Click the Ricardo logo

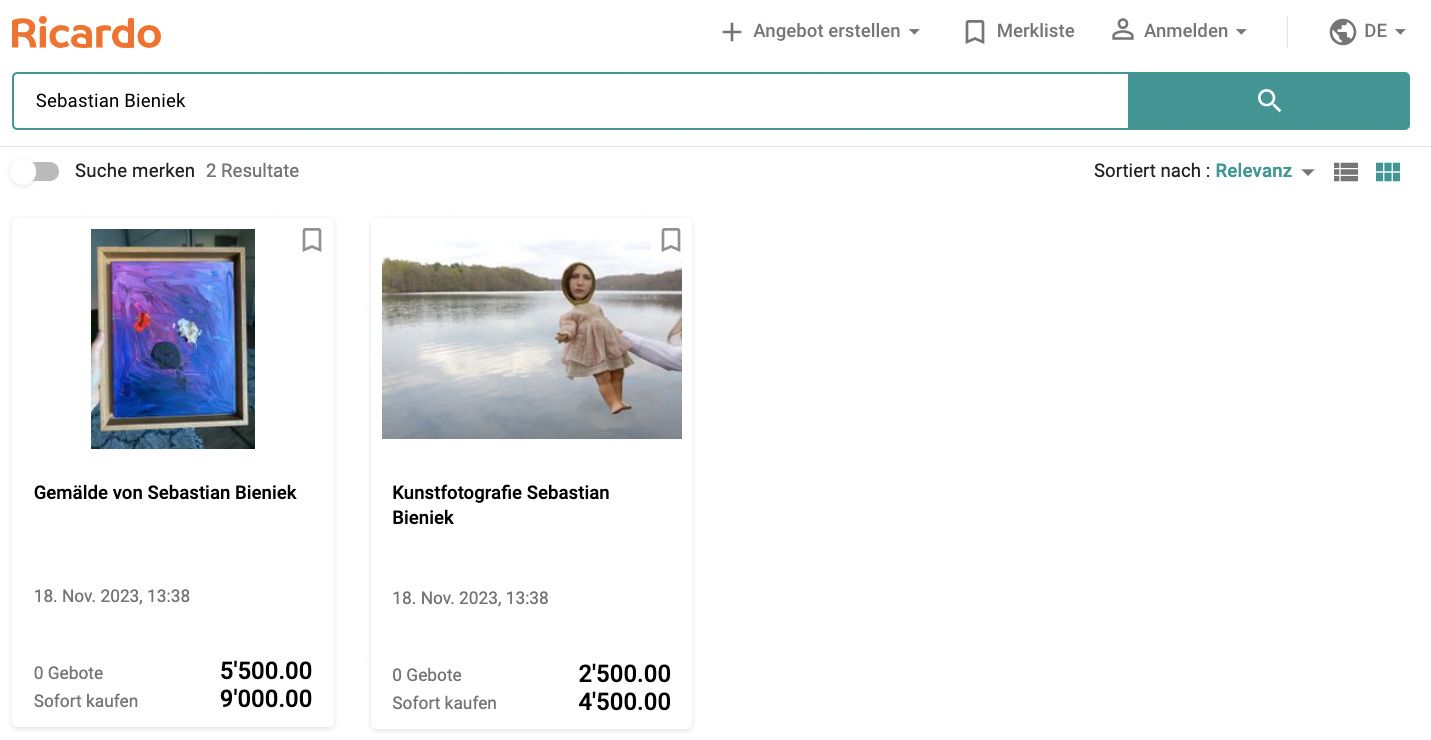(85, 32)
